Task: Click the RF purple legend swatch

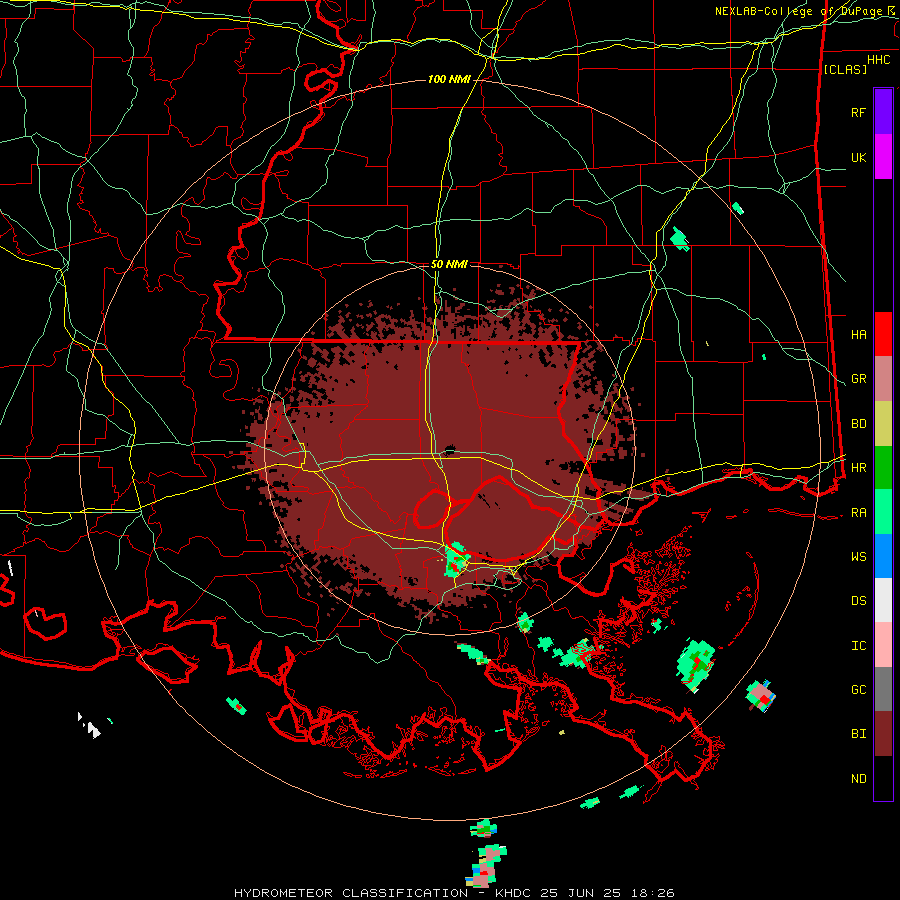Action: pos(883,112)
